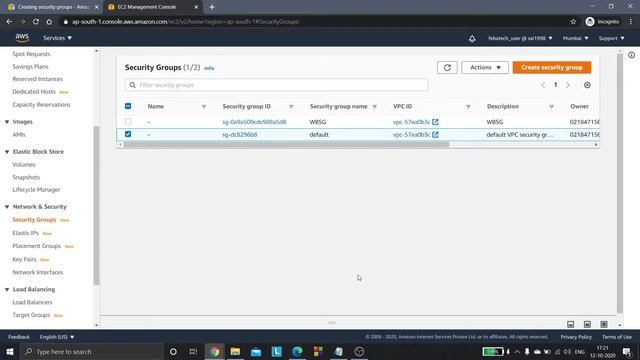
Task: Open new browser tab
Action: click(x=211, y=7)
